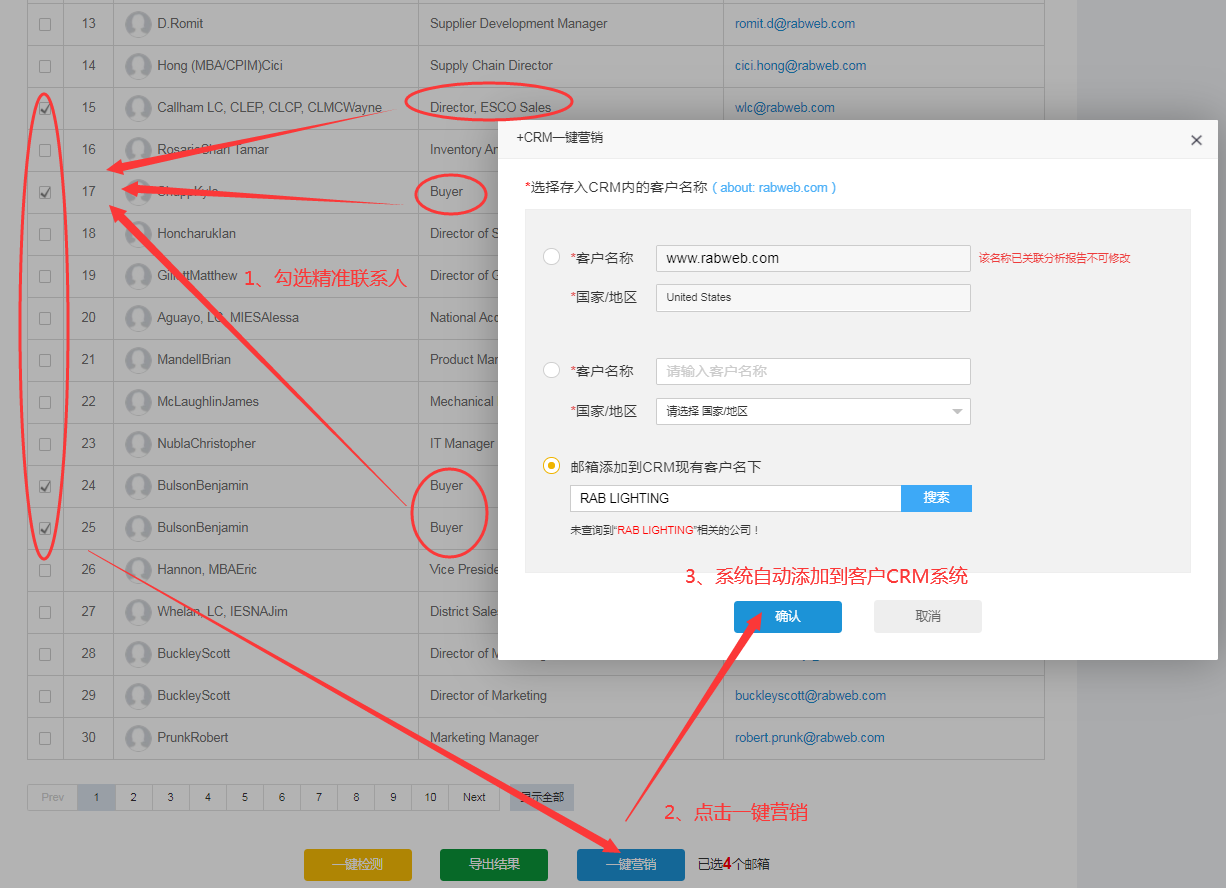Screen dimensions: 1226x888
Task: Click the RAB LIGHTING search field
Action: click(736, 498)
